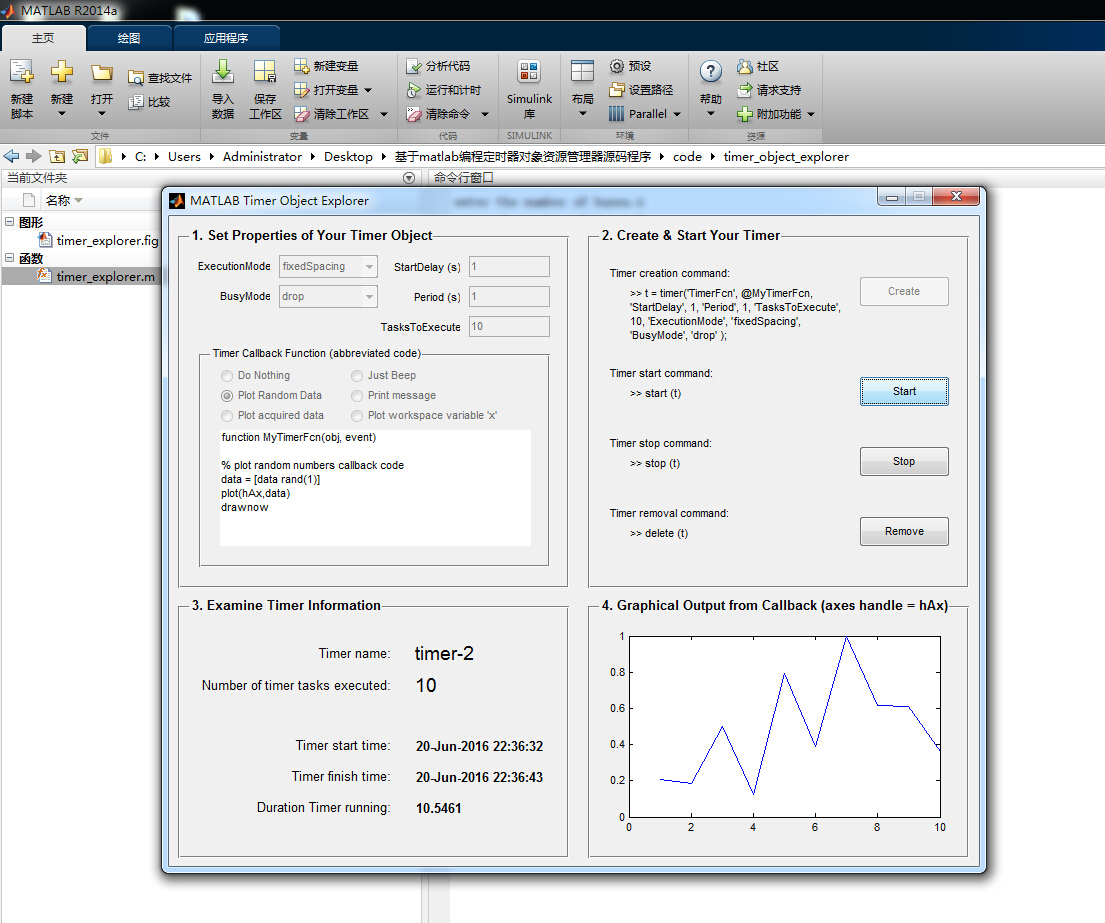Expand the 打开变量 (Open Variable) dropdown arrow
This screenshot has height=923, width=1105.
coord(368,90)
